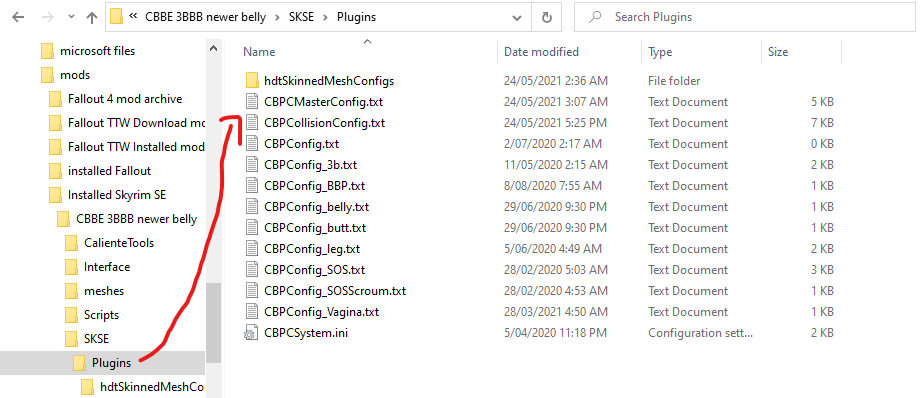The width and height of the screenshot is (921, 398).
Task: Sort by the Type column header
Action: 660,52
